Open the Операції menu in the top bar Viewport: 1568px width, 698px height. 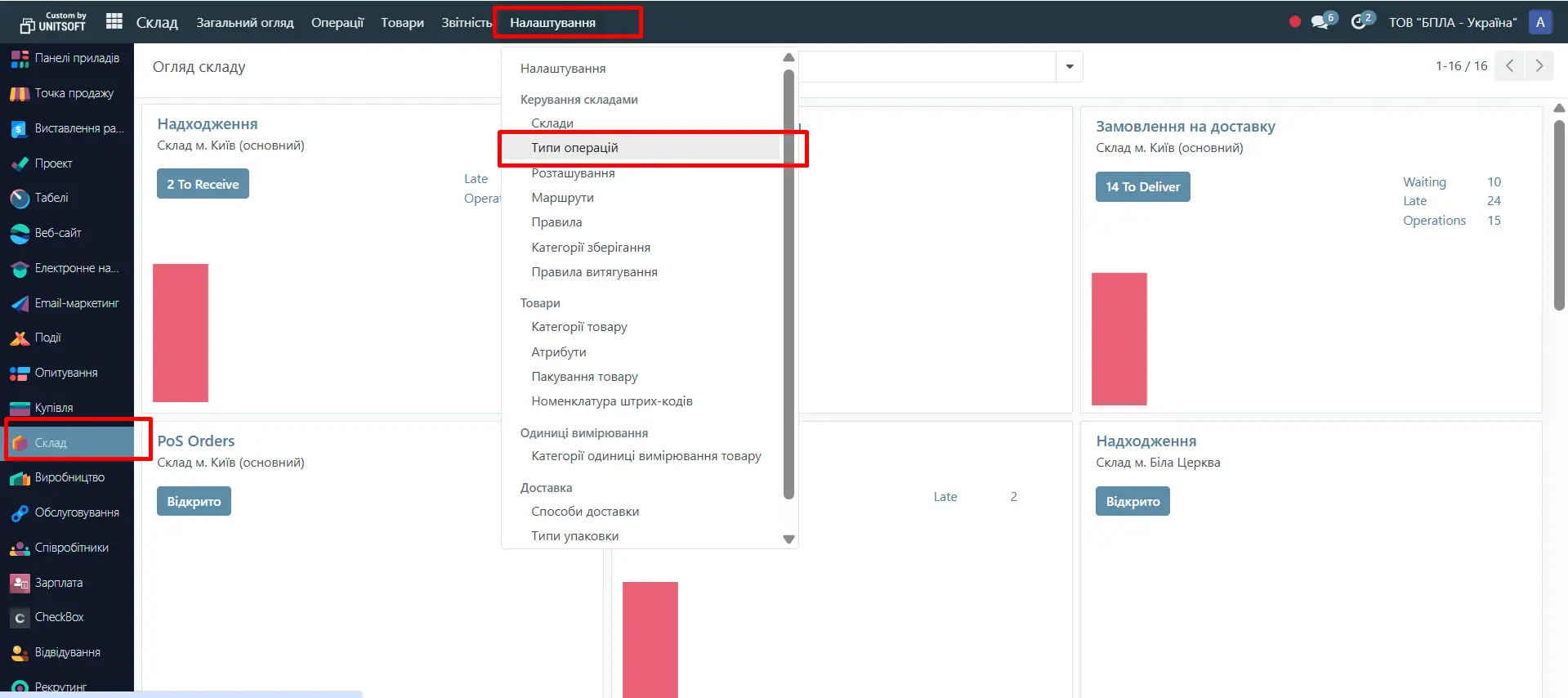coord(337,23)
